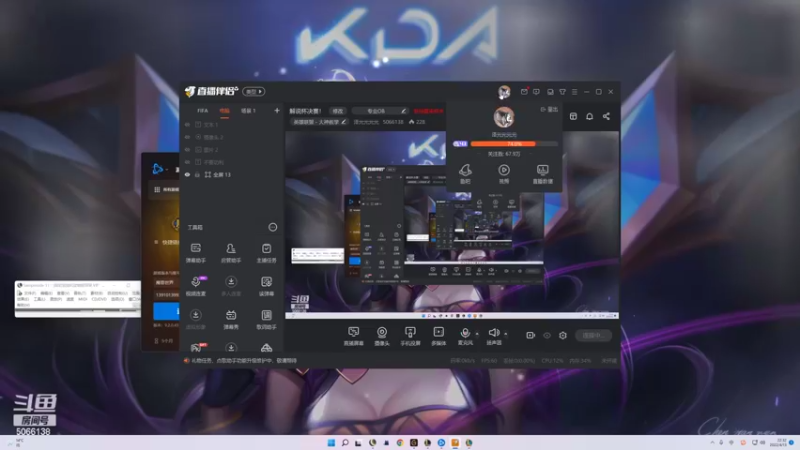The image size is (800, 450).
Task: Open Windows taskbar search
Action: click(x=345, y=442)
